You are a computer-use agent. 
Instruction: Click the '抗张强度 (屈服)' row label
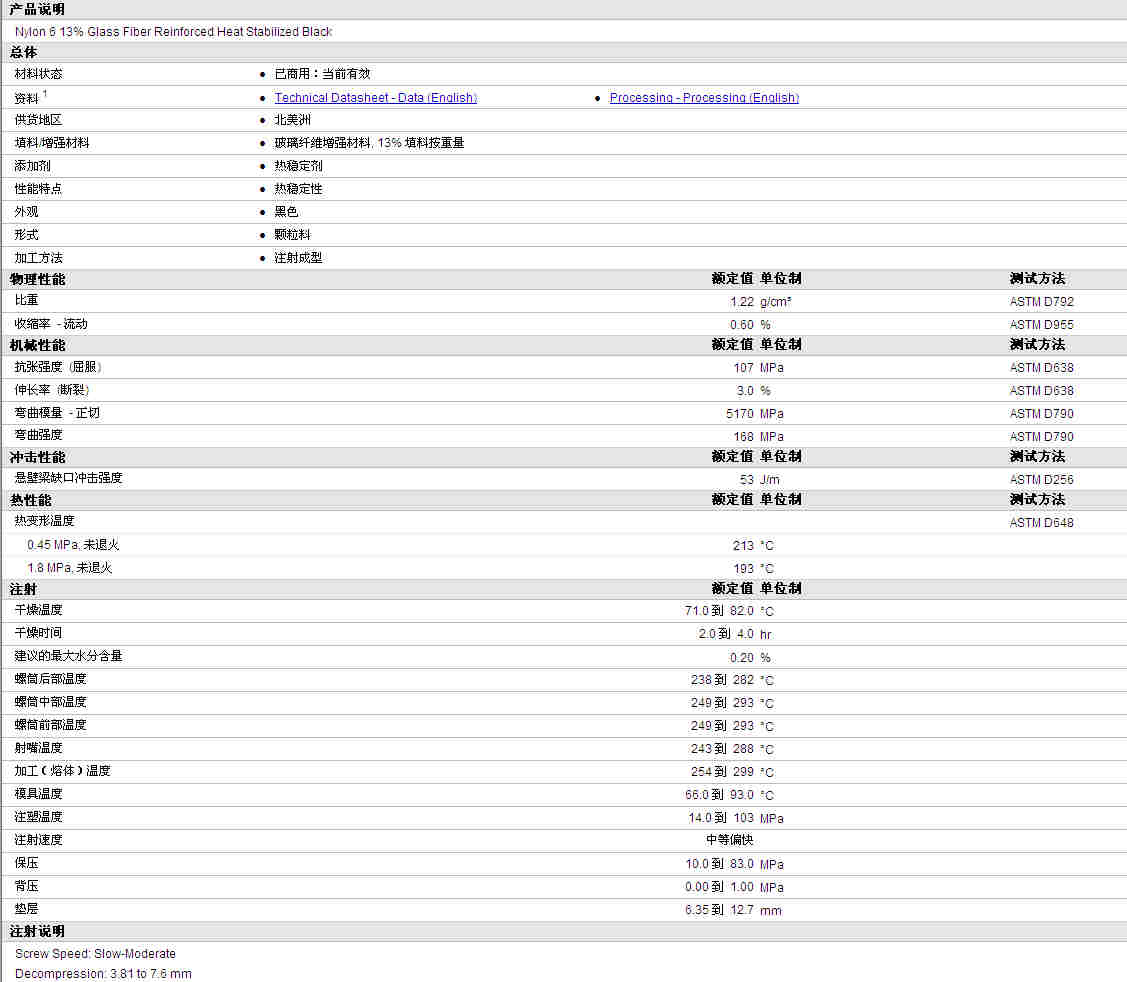tap(58, 367)
